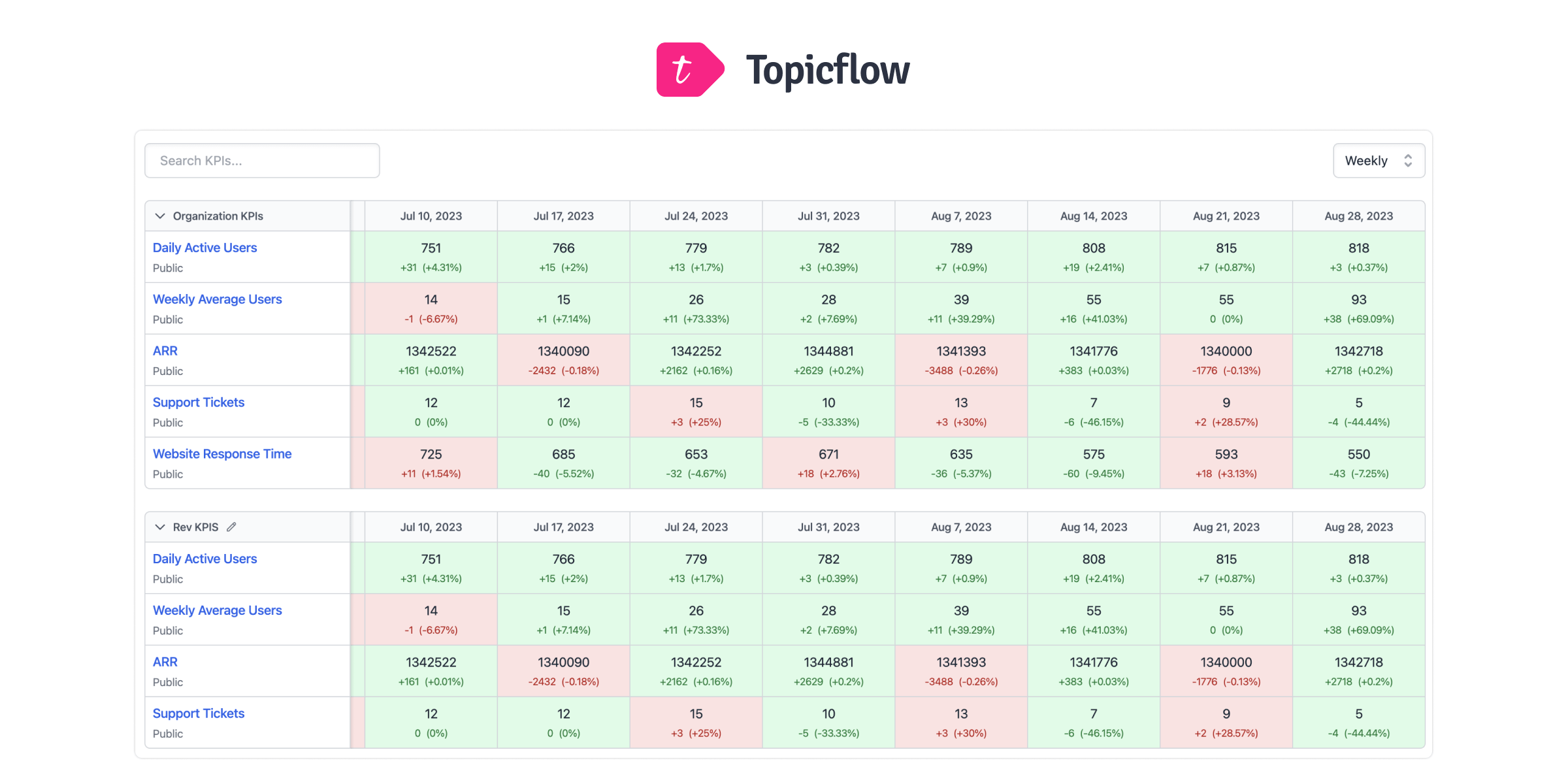The height and width of the screenshot is (784, 1568).
Task: Open the ARR KPI page
Action: tap(165, 350)
